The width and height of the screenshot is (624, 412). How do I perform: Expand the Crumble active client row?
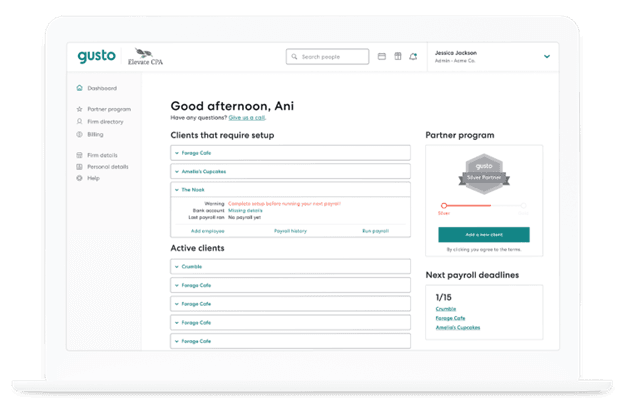coord(291,267)
